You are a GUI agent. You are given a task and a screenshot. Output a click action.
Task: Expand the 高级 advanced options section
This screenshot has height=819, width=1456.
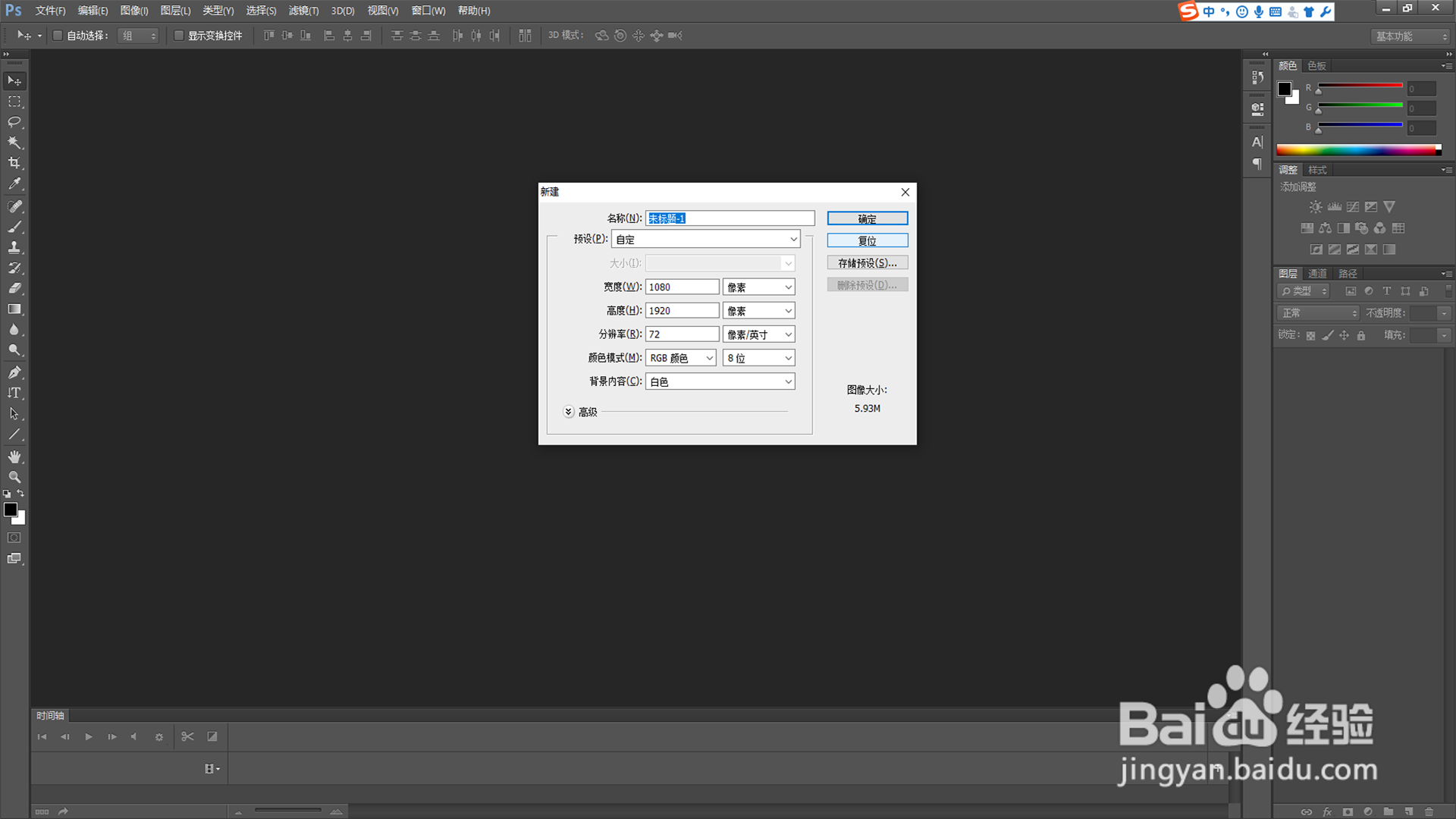tap(569, 412)
